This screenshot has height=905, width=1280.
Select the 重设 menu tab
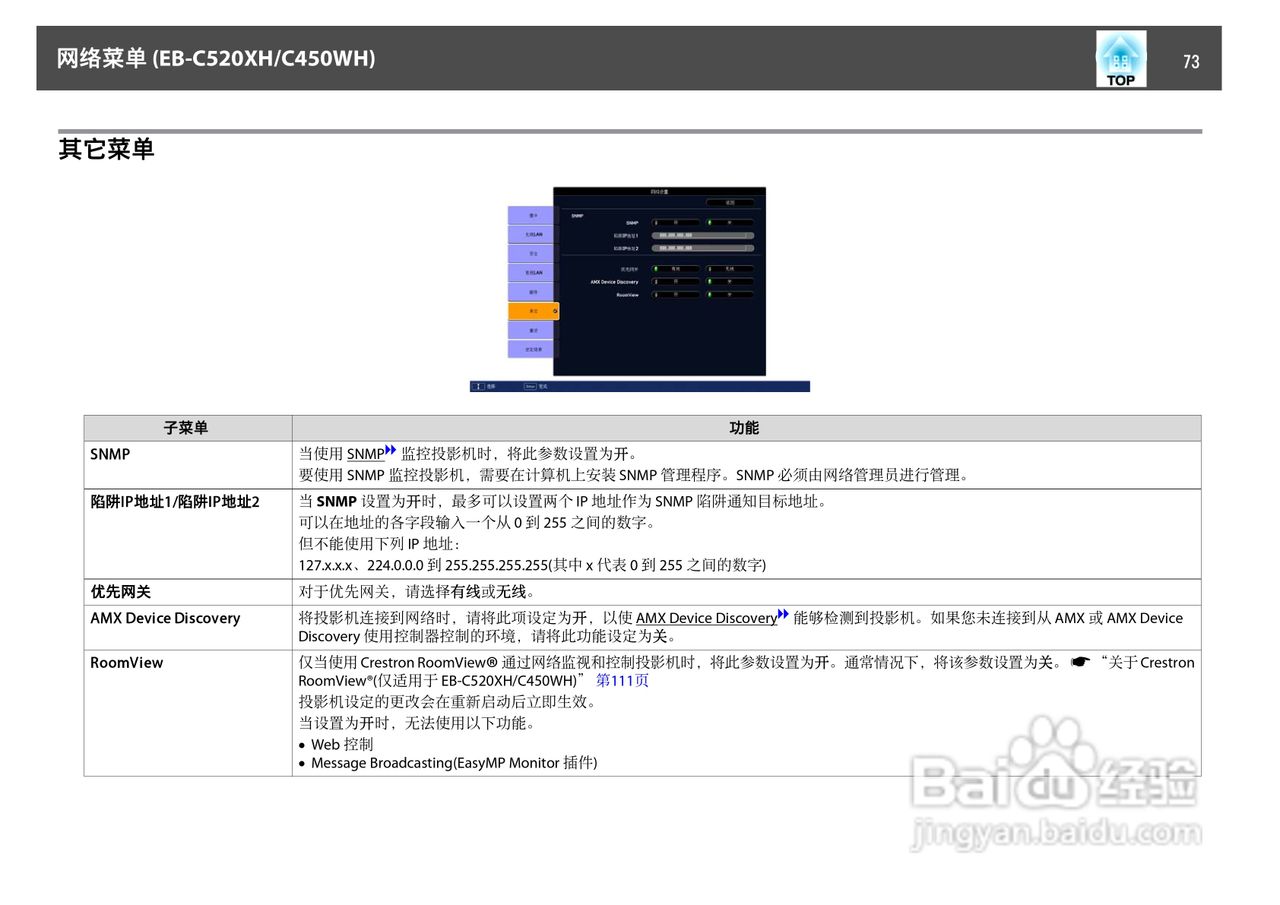click(x=530, y=330)
